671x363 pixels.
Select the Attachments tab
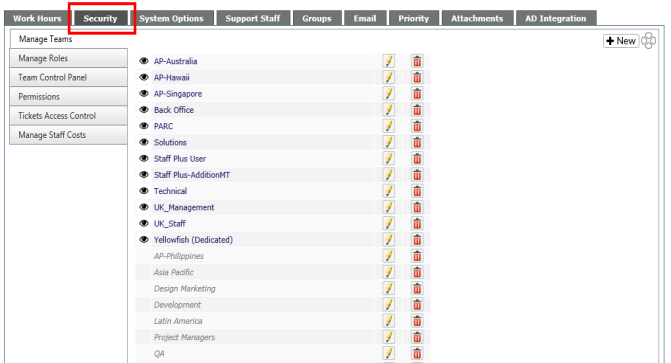477,18
